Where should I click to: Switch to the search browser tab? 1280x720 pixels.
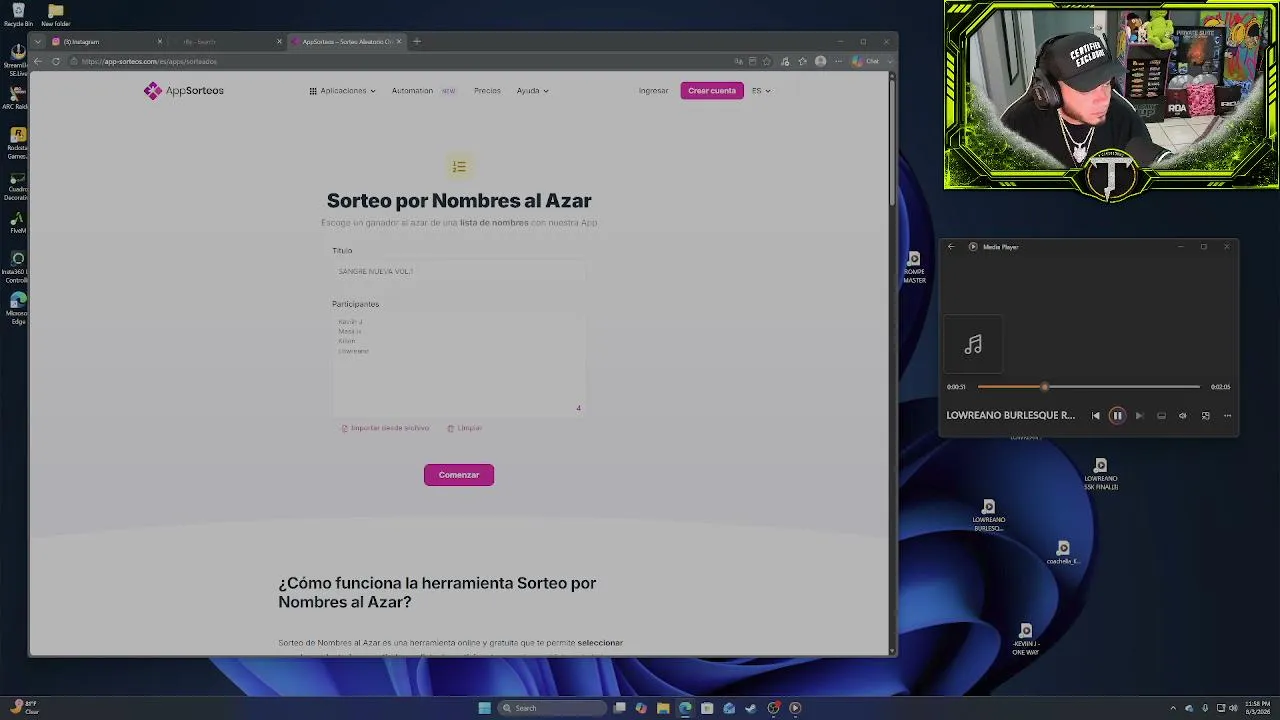227,42
